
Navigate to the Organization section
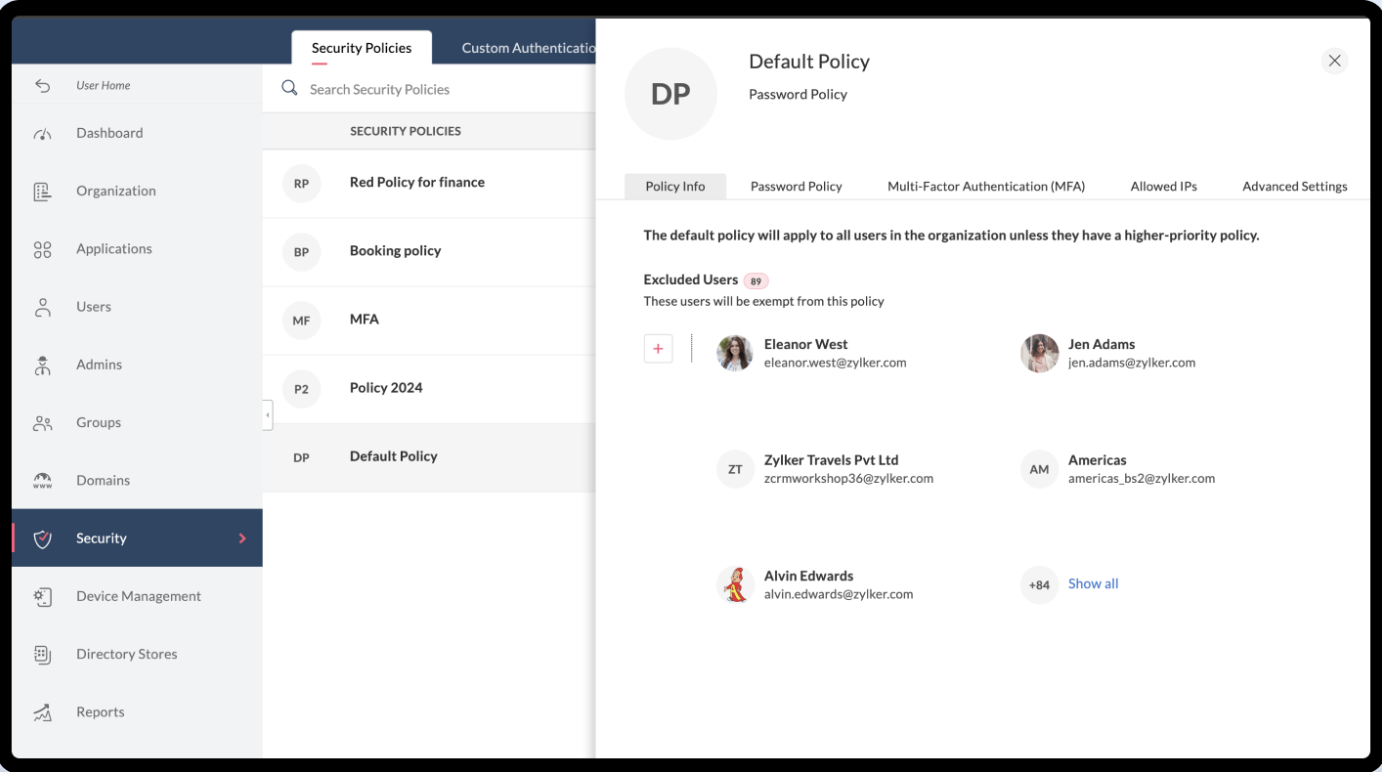(115, 190)
